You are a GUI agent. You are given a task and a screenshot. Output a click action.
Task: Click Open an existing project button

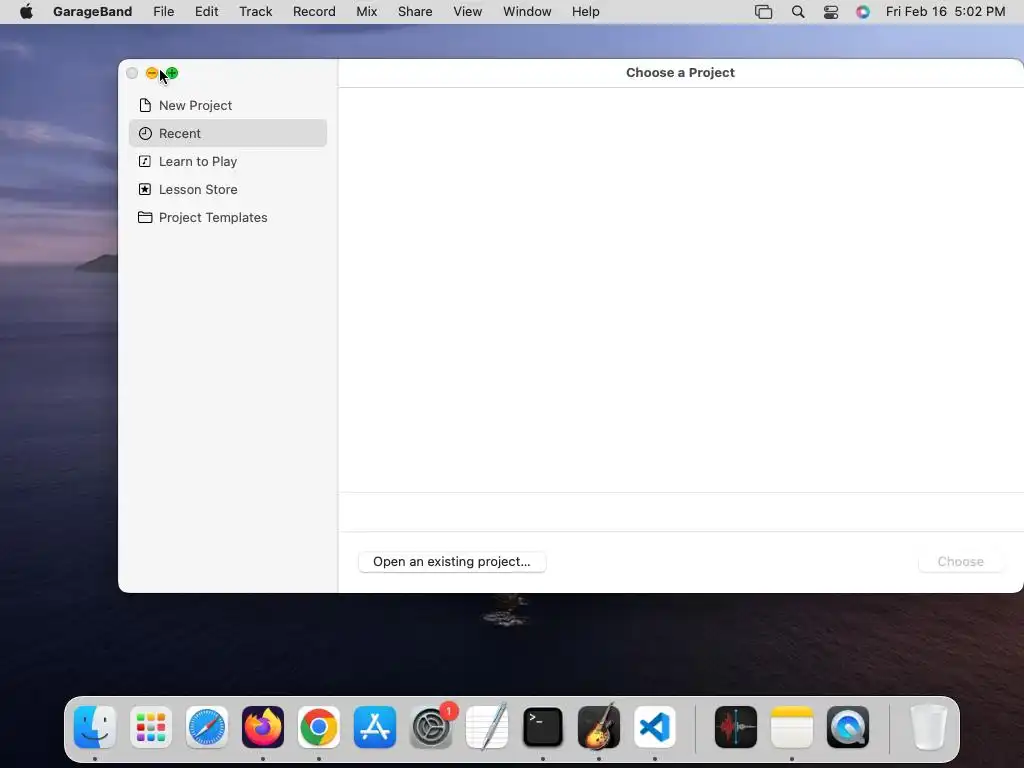tap(452, 562)
